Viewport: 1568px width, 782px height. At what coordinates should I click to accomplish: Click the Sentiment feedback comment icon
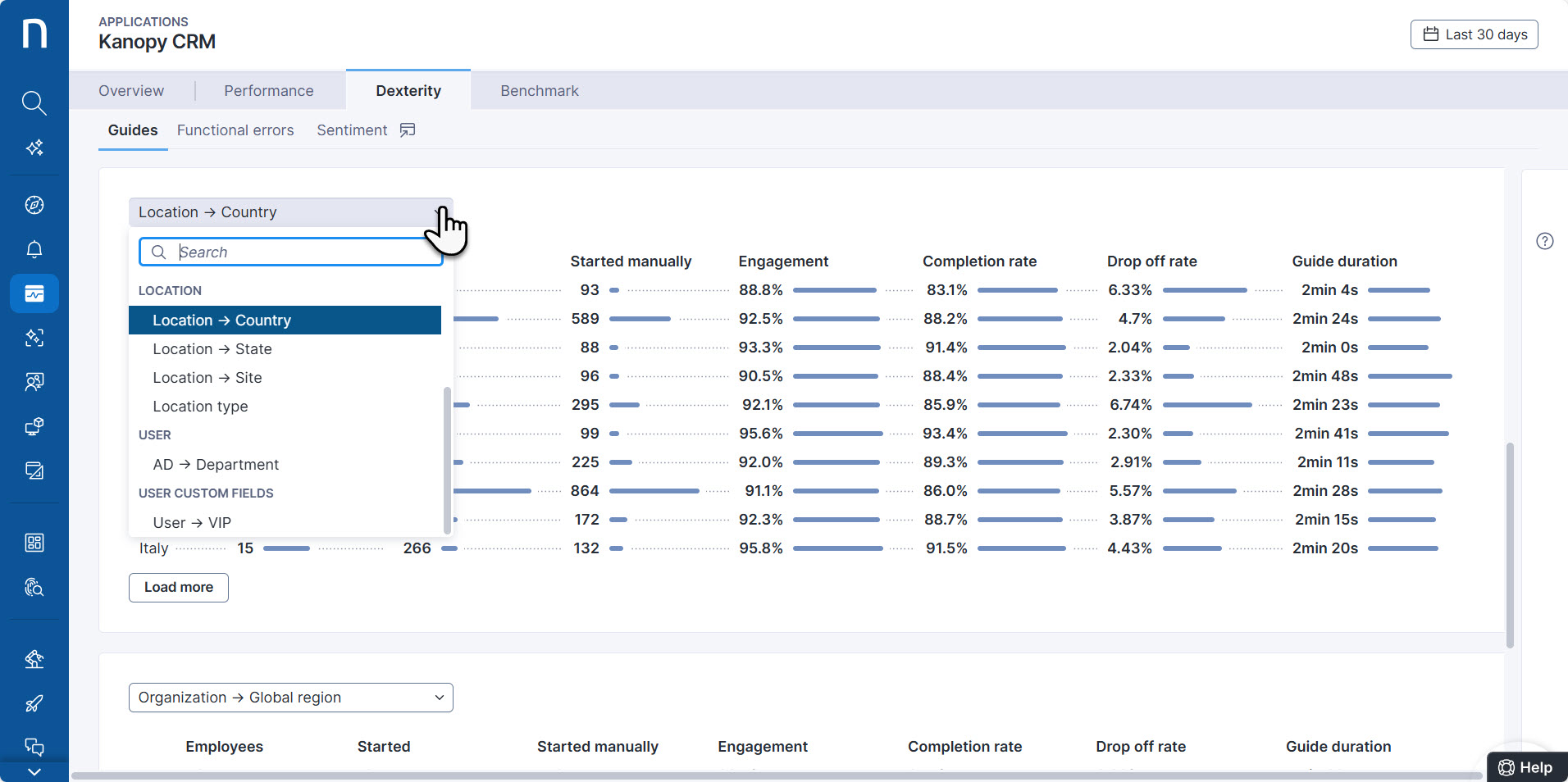coord(408,130)
